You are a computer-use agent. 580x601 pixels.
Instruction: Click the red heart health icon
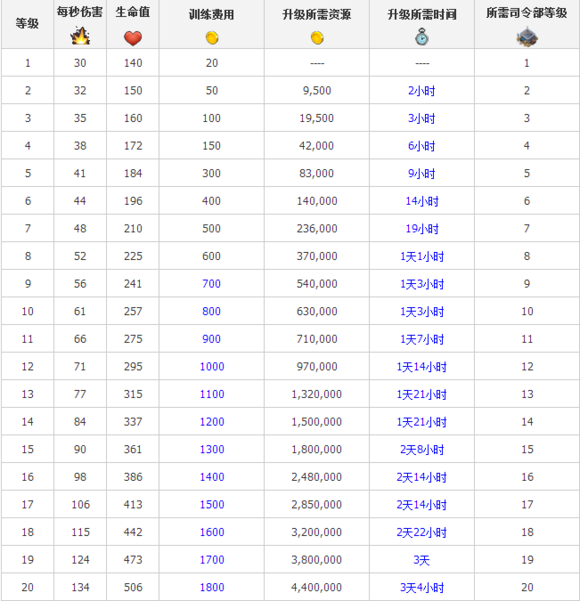point(133,38)
